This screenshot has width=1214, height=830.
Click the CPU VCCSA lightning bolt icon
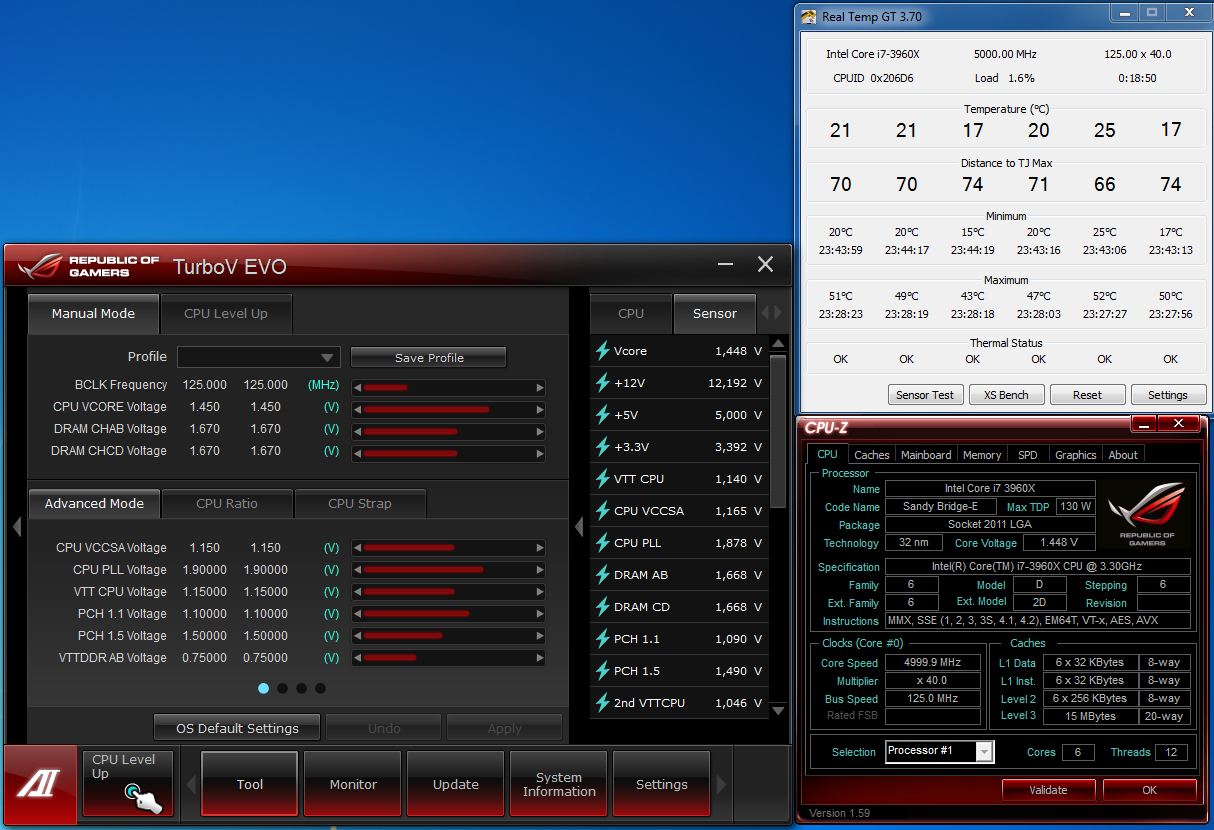602,511
